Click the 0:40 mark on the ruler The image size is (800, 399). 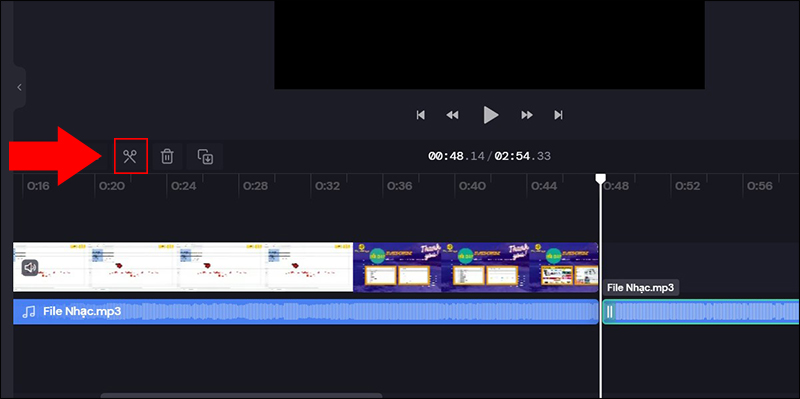472,186
